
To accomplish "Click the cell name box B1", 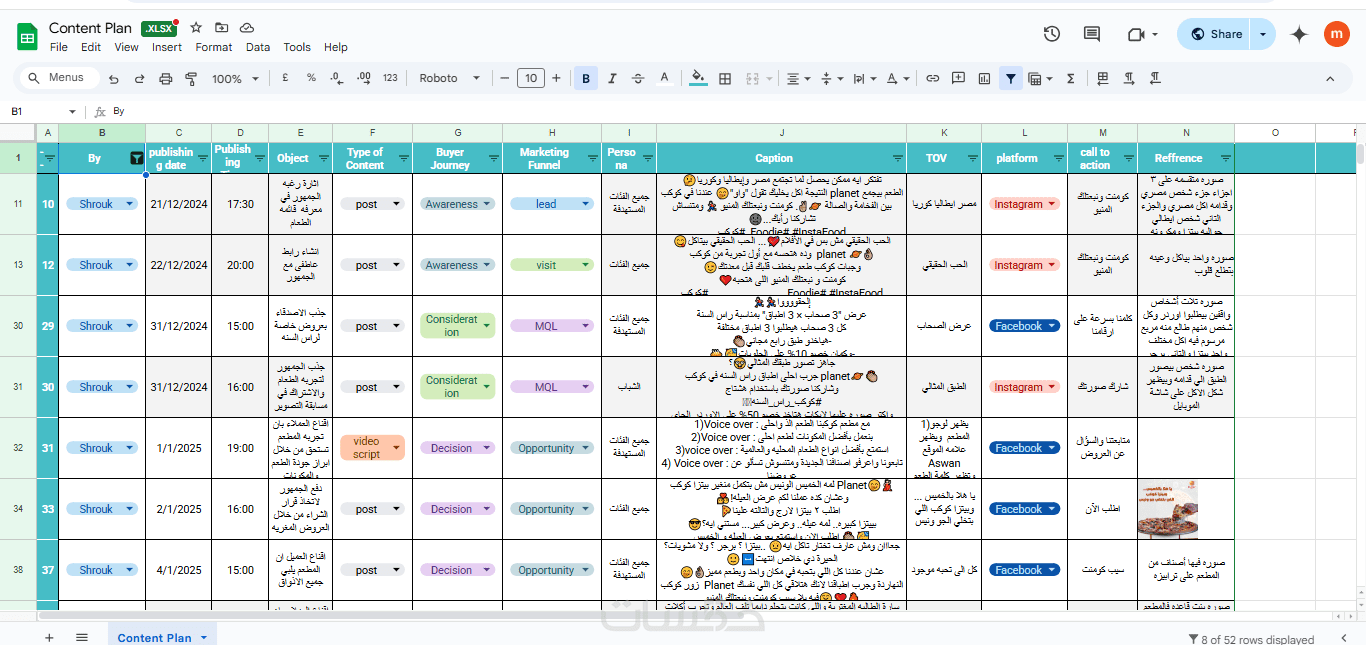I will 44,111.
